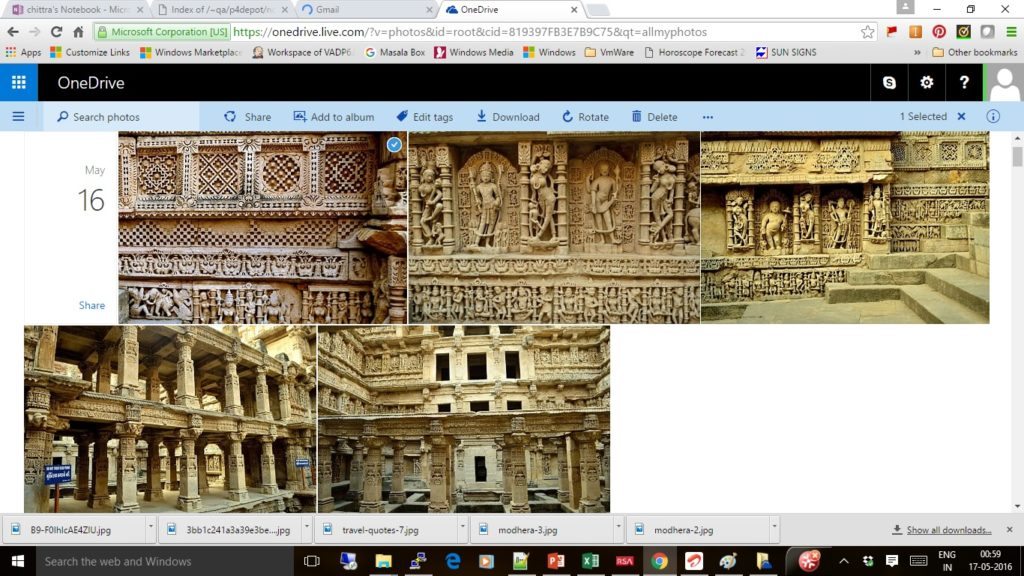Expand options for travel-quotes-7.jpg download
This screenshot has height=576, width=1024.
click(x=463, y=530)
